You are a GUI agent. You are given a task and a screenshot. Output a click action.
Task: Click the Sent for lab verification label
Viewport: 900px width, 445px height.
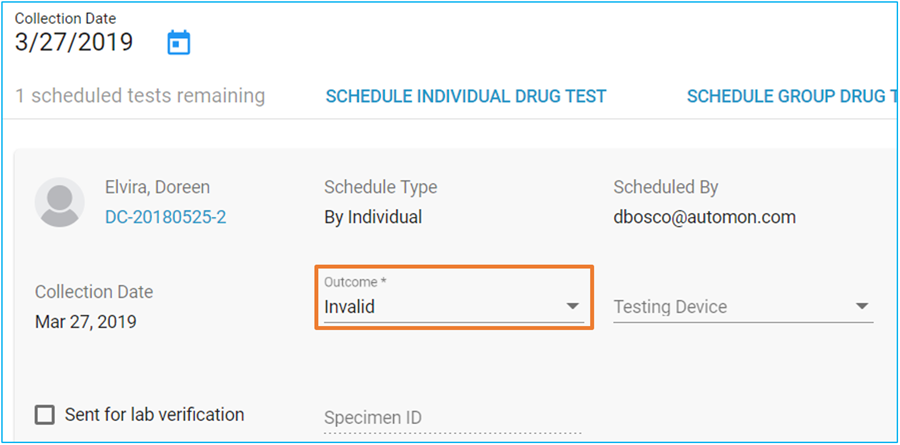[154, 415]
